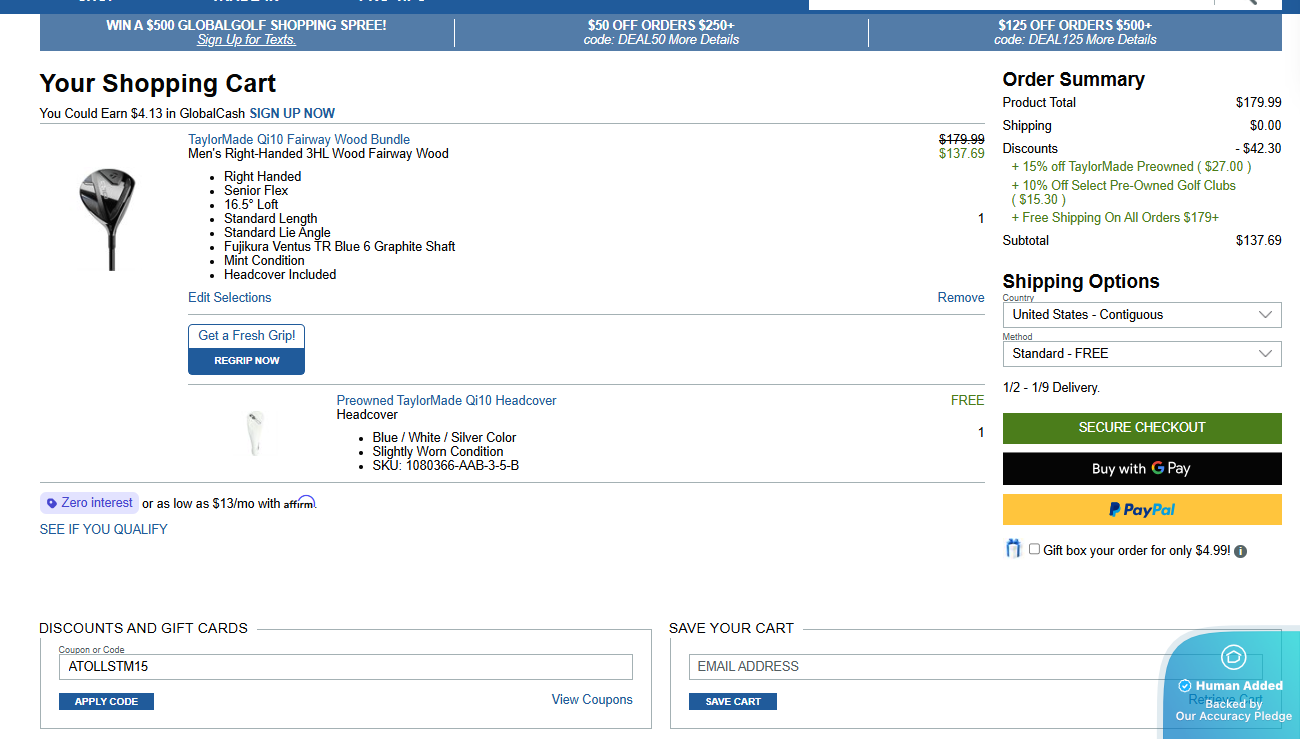Pay with the PayPal button
Image resolution: width=1300 pixels, height=739 pixels.
(x=1141, y=509)
